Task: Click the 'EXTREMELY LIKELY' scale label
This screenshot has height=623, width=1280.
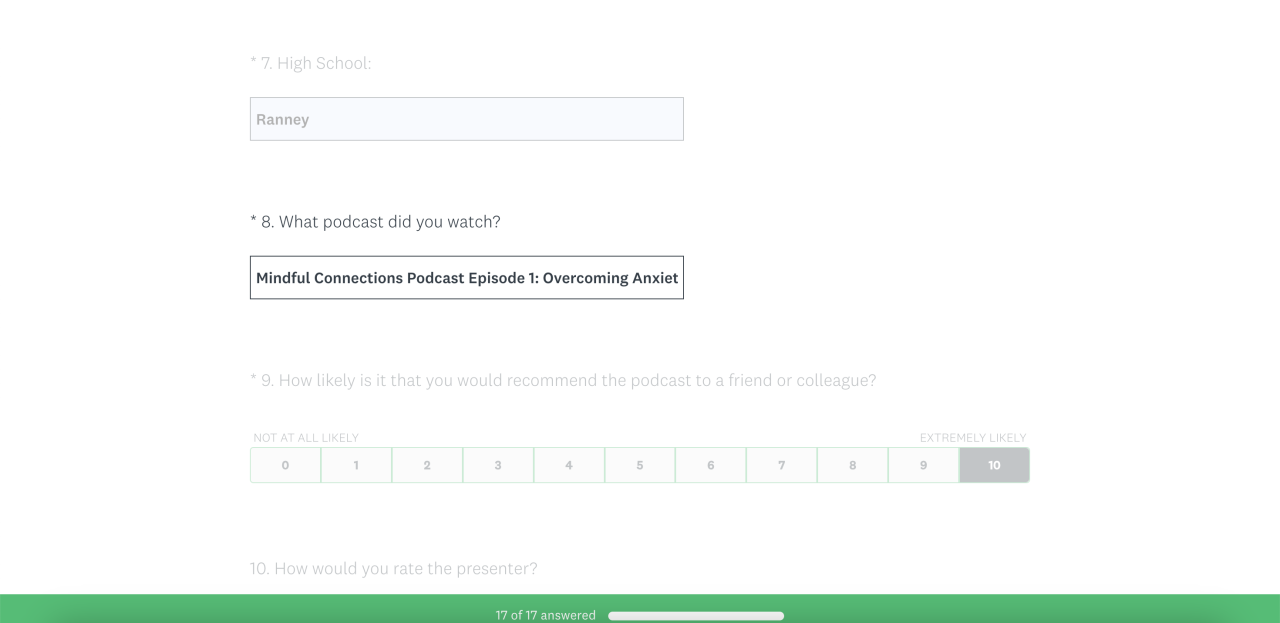Action: (x=972, y=438)
